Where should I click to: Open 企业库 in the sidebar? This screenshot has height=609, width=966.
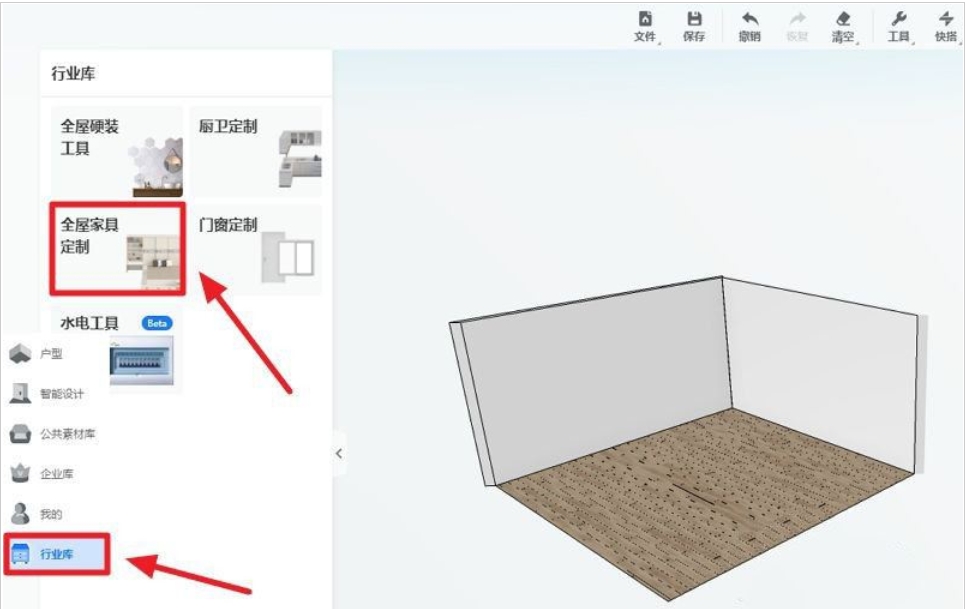pos(42,474)
